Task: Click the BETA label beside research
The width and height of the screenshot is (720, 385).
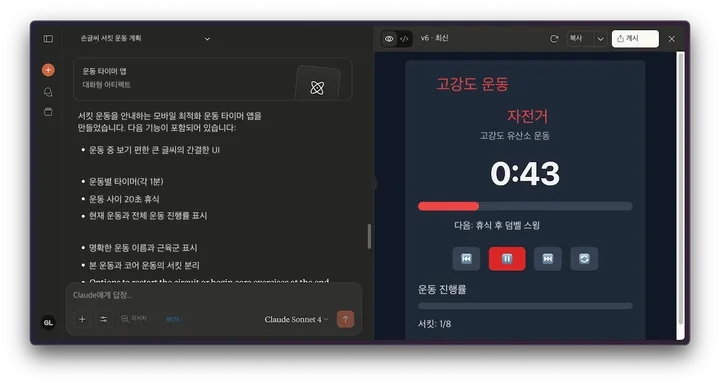Action: (x=173, y=319)
